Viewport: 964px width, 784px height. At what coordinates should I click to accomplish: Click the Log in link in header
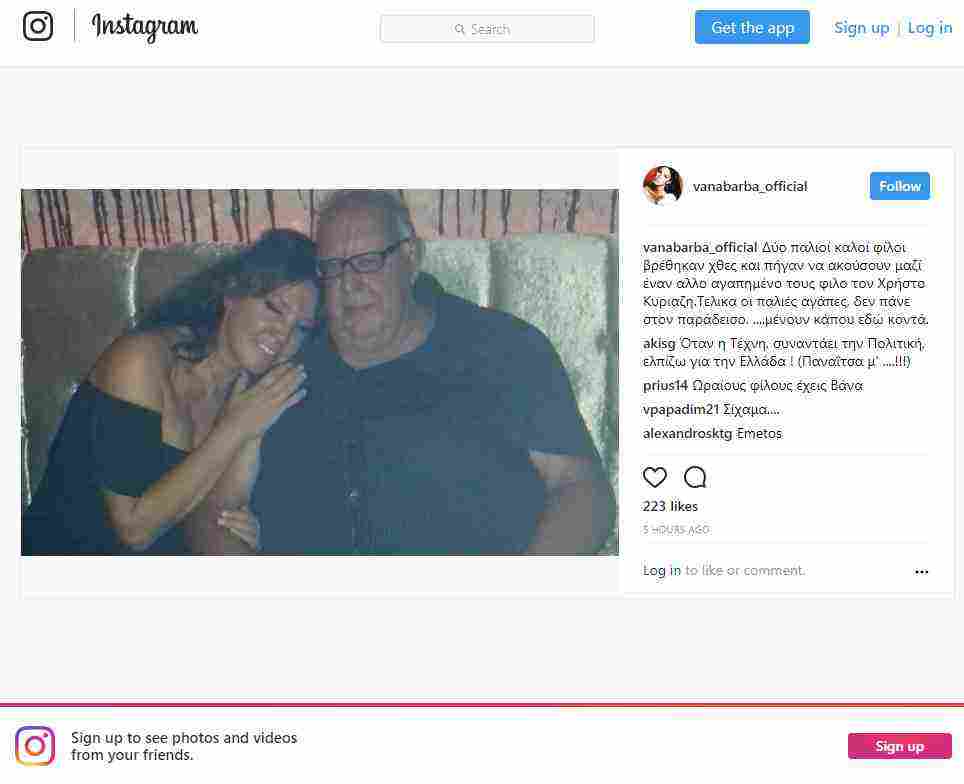click(x=929, y=28)
